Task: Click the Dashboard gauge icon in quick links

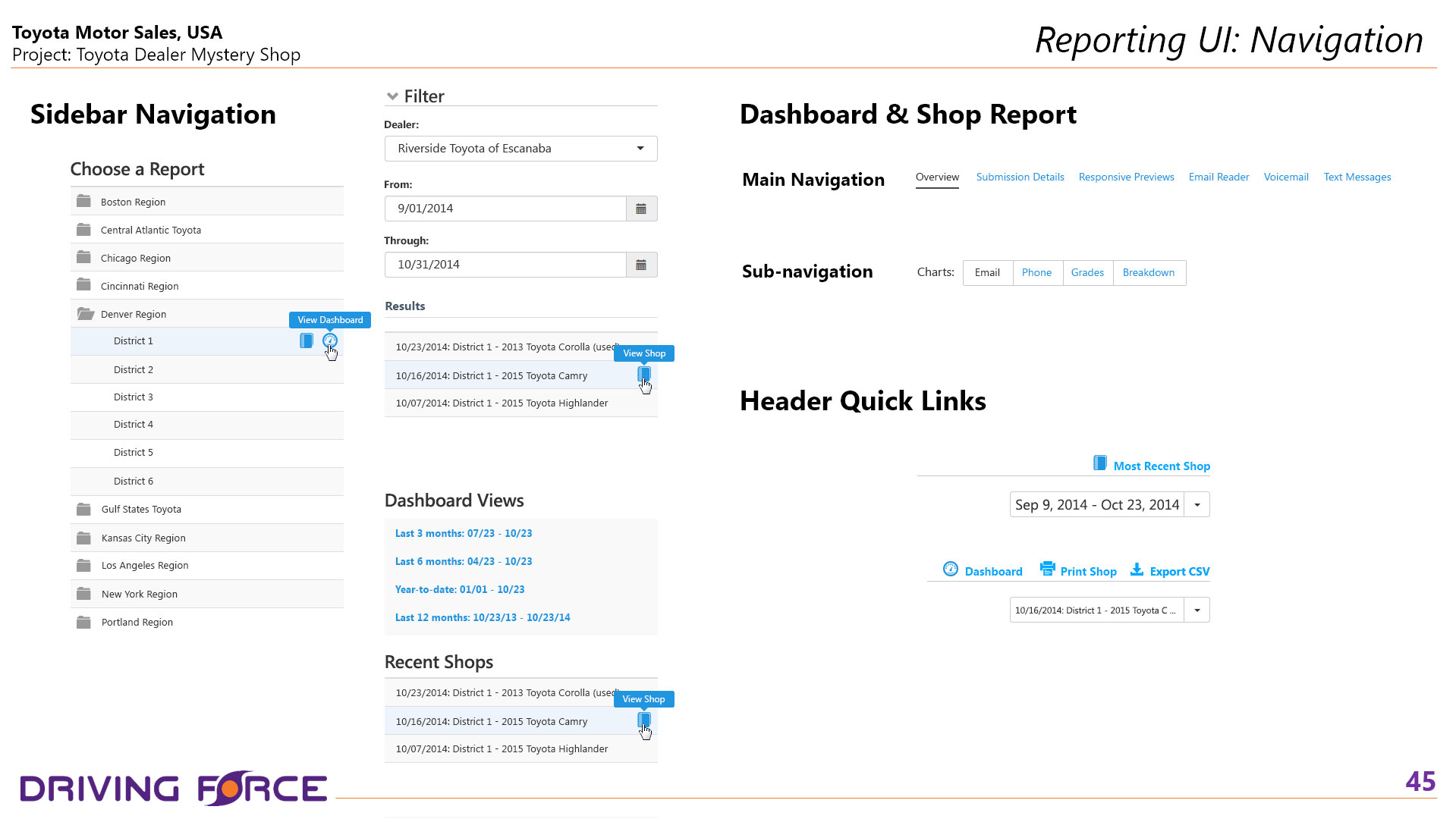Action: click(951, 569)
